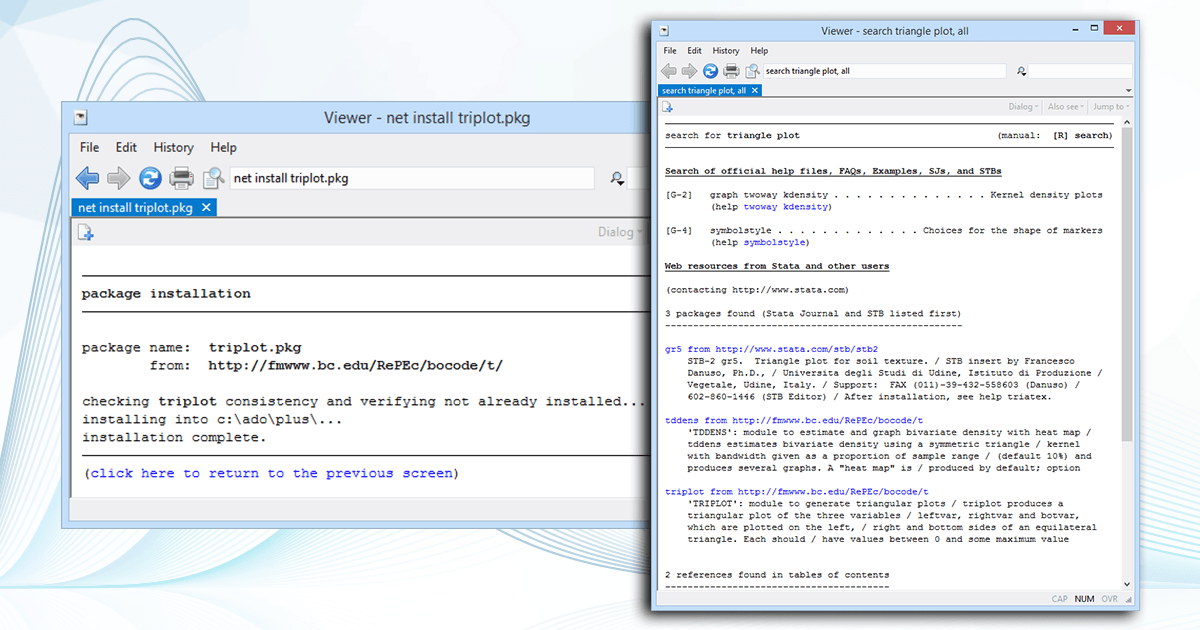Open Dialog dropdown in net install triplot.pkg Viewer
Image resolution: width=1200 pixels, height=630 pixels.
tap(620, 232)
